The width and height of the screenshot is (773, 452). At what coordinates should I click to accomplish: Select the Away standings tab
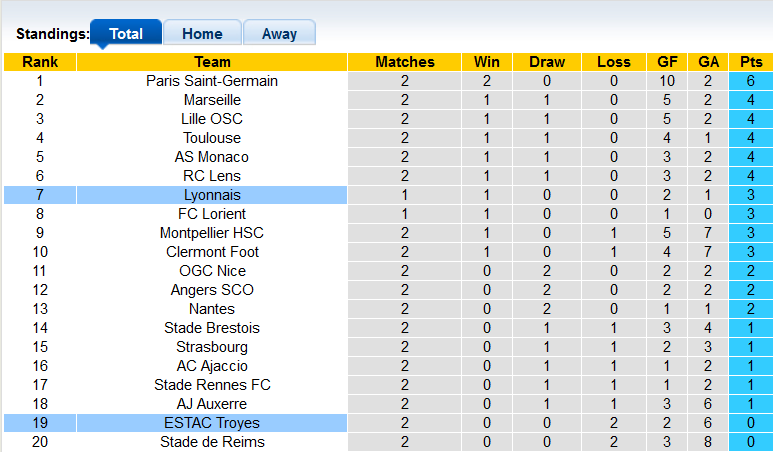(x=279, y=33)
